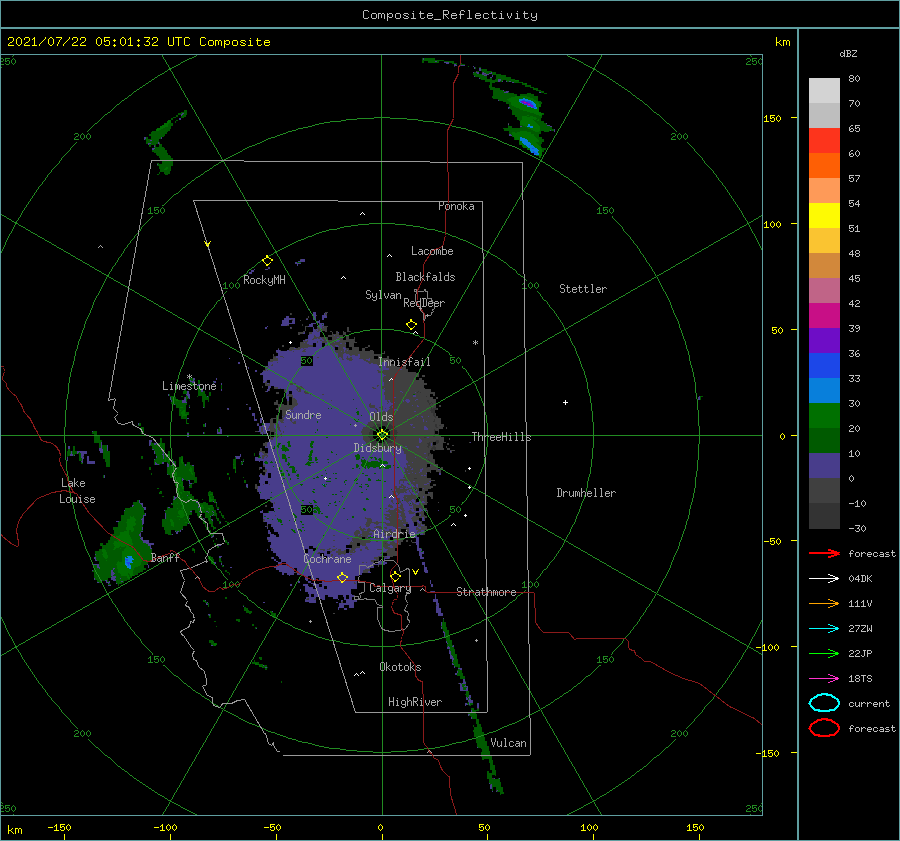Click the red forecast arrow in the legend
The image size is (900, 841).
coord(824,553)
